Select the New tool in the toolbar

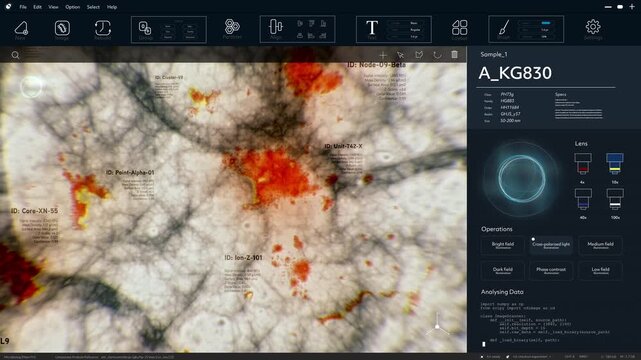[x=21, y=28]
